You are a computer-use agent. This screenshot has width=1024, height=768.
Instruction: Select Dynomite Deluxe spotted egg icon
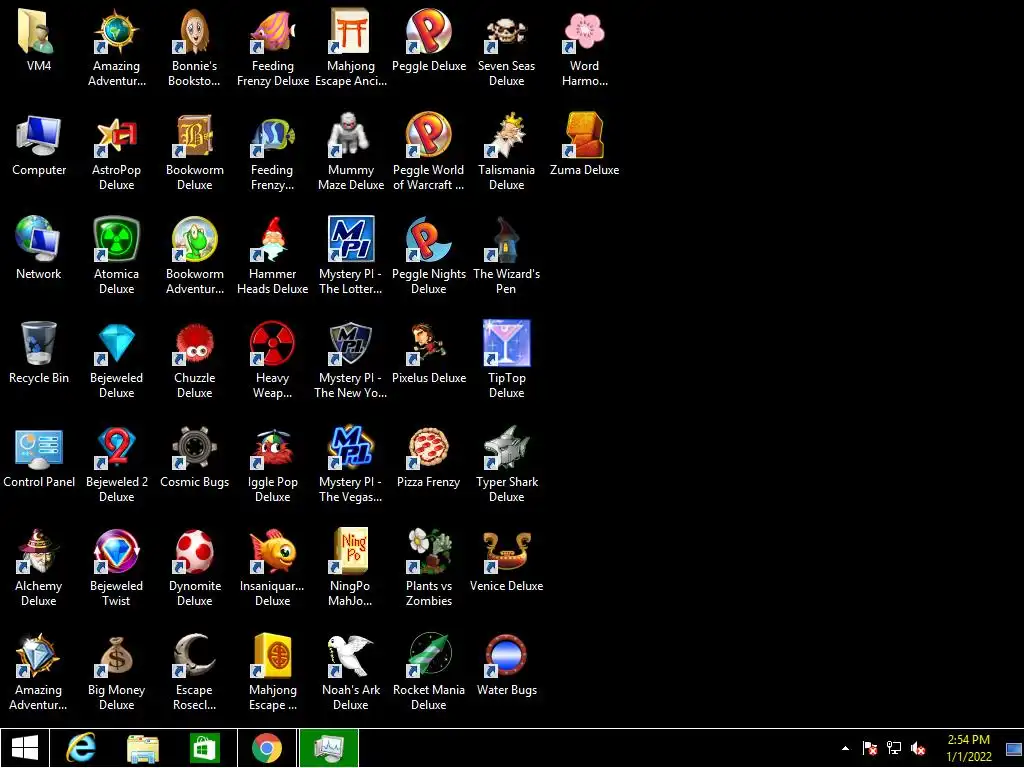click(x=194, y=551)
